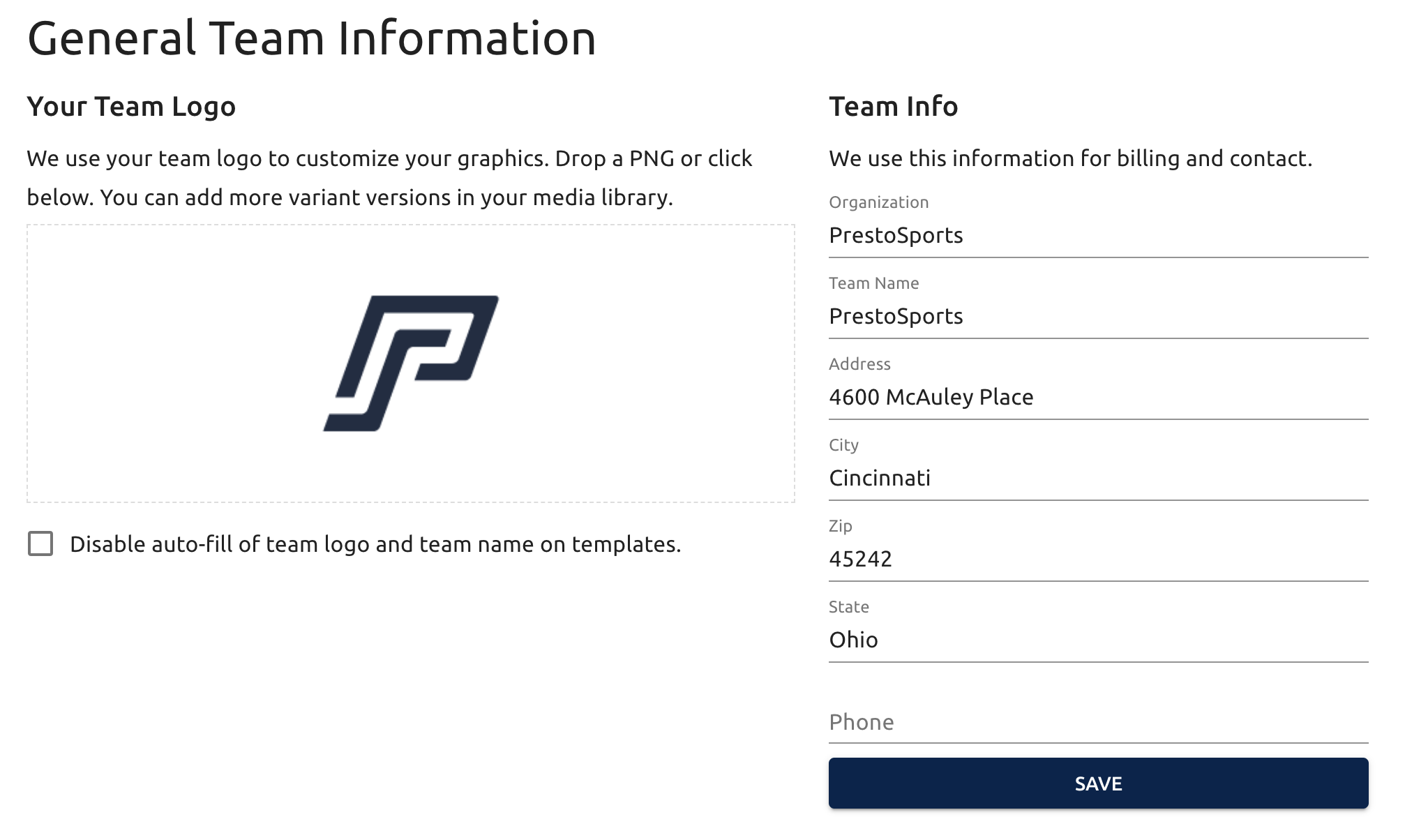Click the State field showing Ohio

point(1097,640)
